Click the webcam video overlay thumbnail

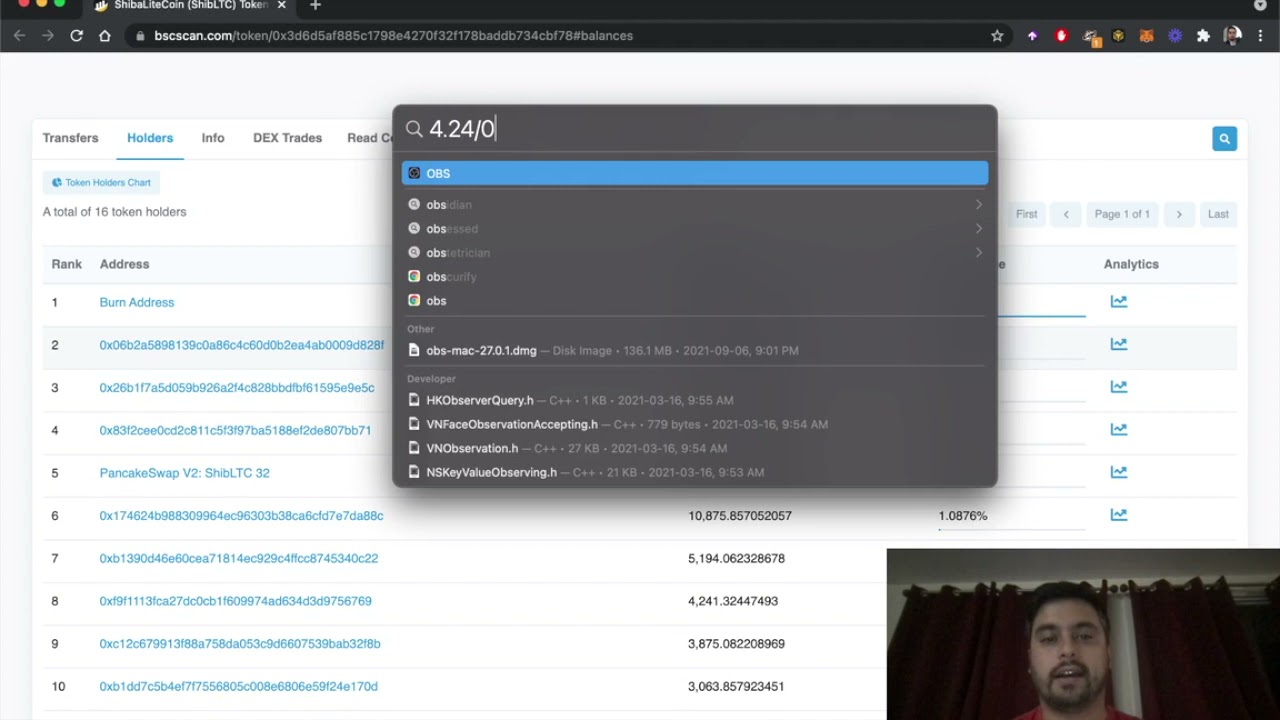coord(1083,634)
